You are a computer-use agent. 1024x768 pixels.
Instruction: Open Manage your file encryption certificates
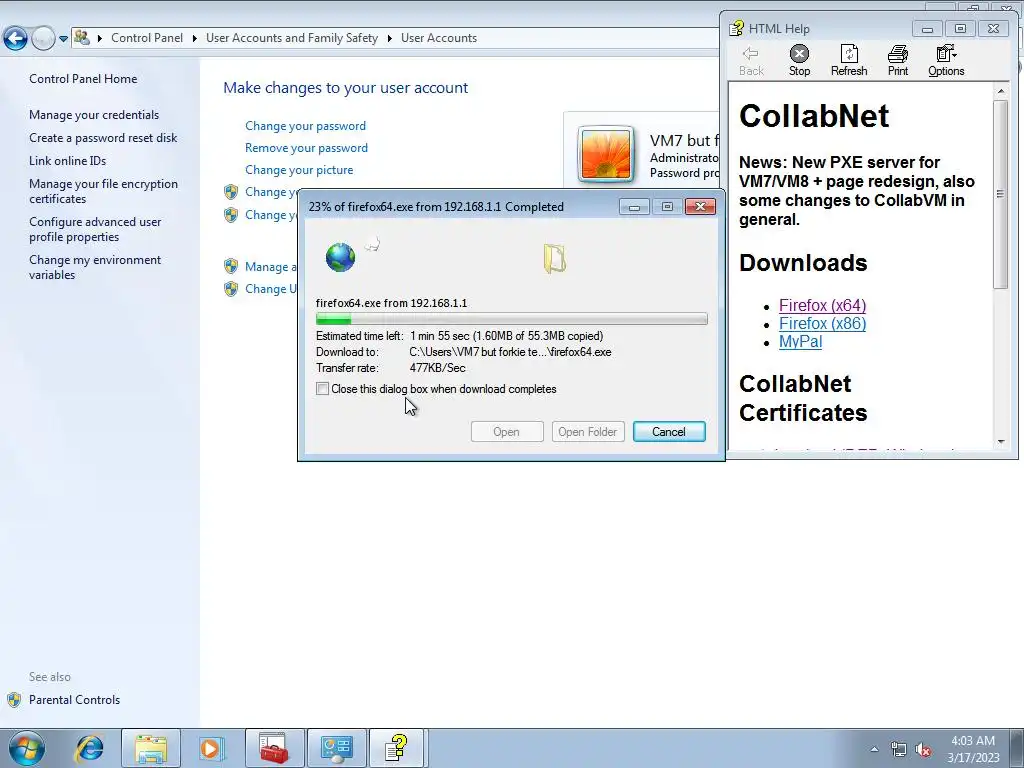pos(103,191)
